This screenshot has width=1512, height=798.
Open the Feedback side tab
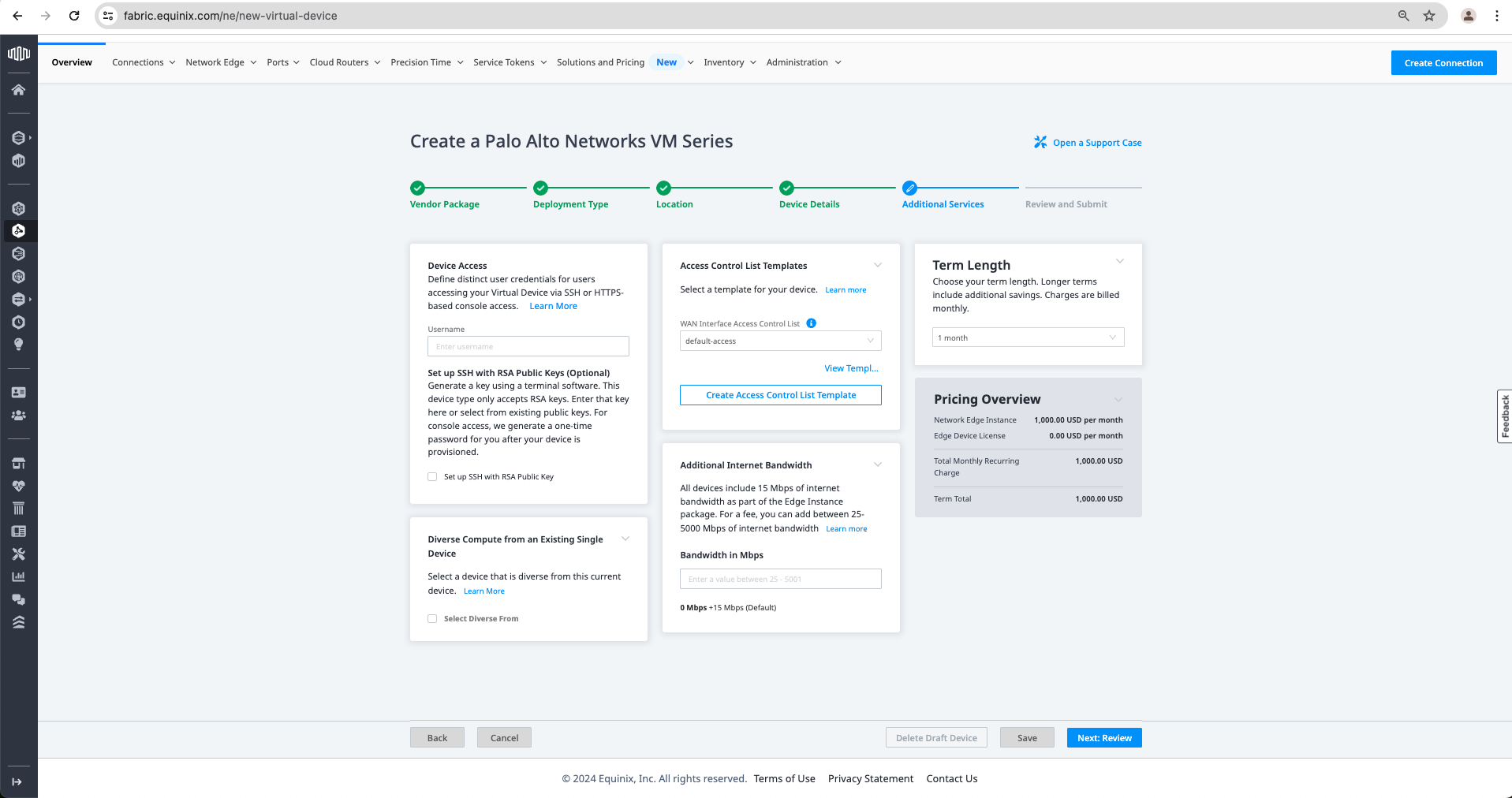coord(1505,416)
